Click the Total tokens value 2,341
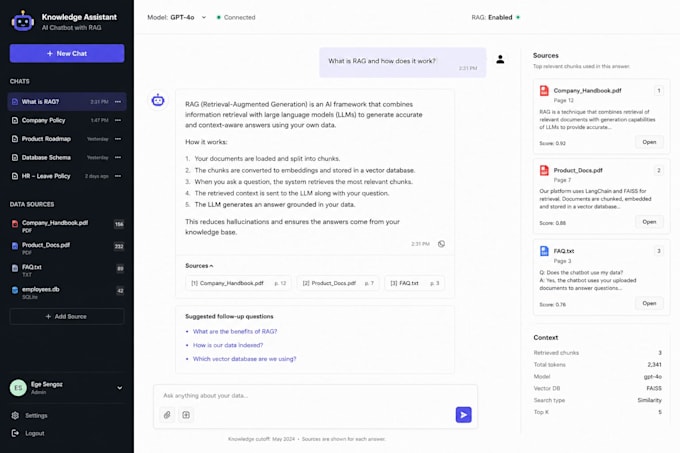This screenshot has width=680, height=453. (654, 365)
